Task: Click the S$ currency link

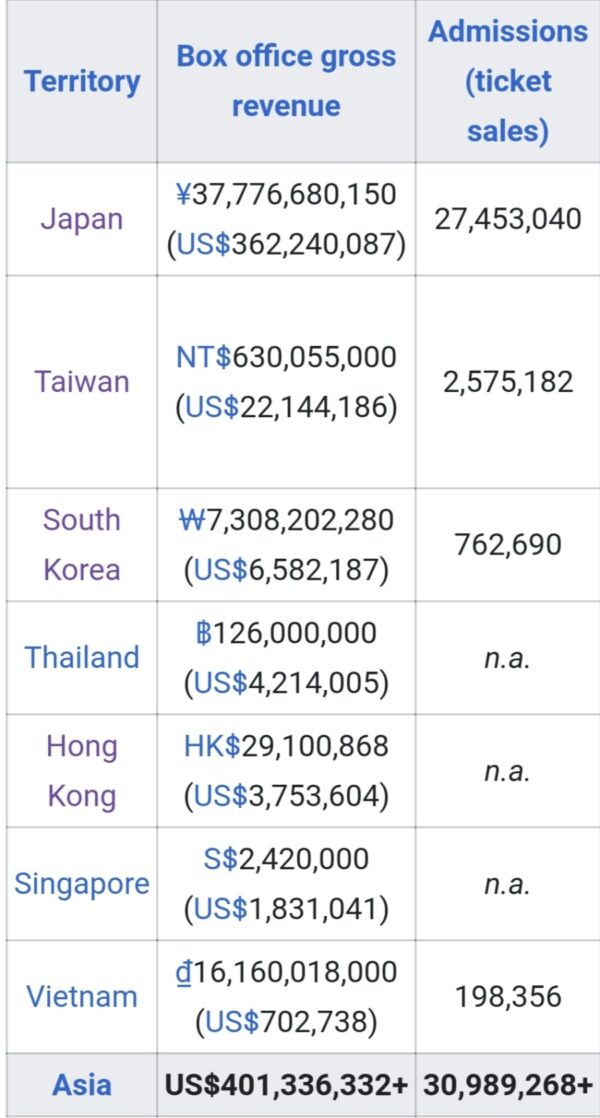Action: click(x=222, y=859)
